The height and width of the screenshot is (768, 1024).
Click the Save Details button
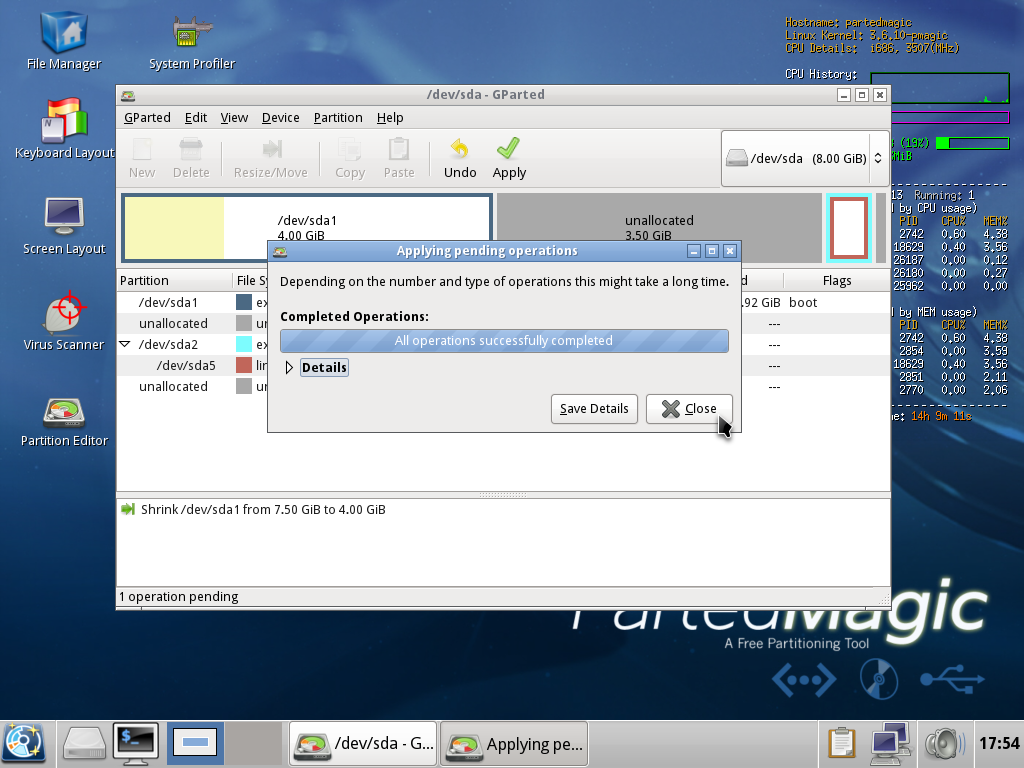pos(594,409)
